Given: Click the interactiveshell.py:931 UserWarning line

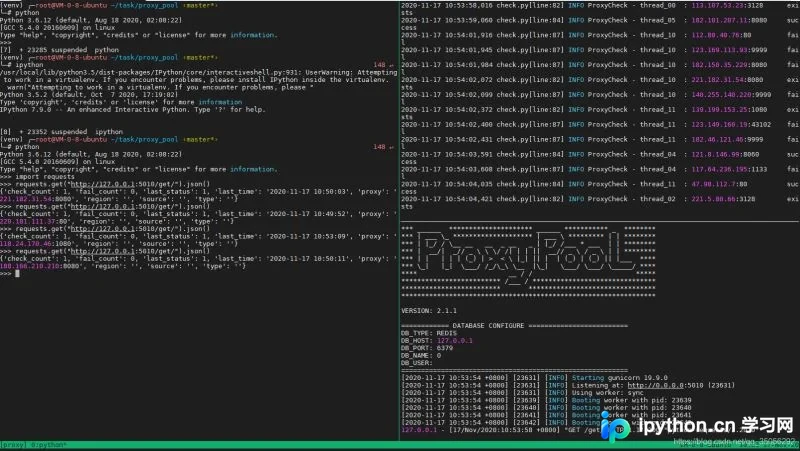Looking at the screenshot, I should coord(198,72).
